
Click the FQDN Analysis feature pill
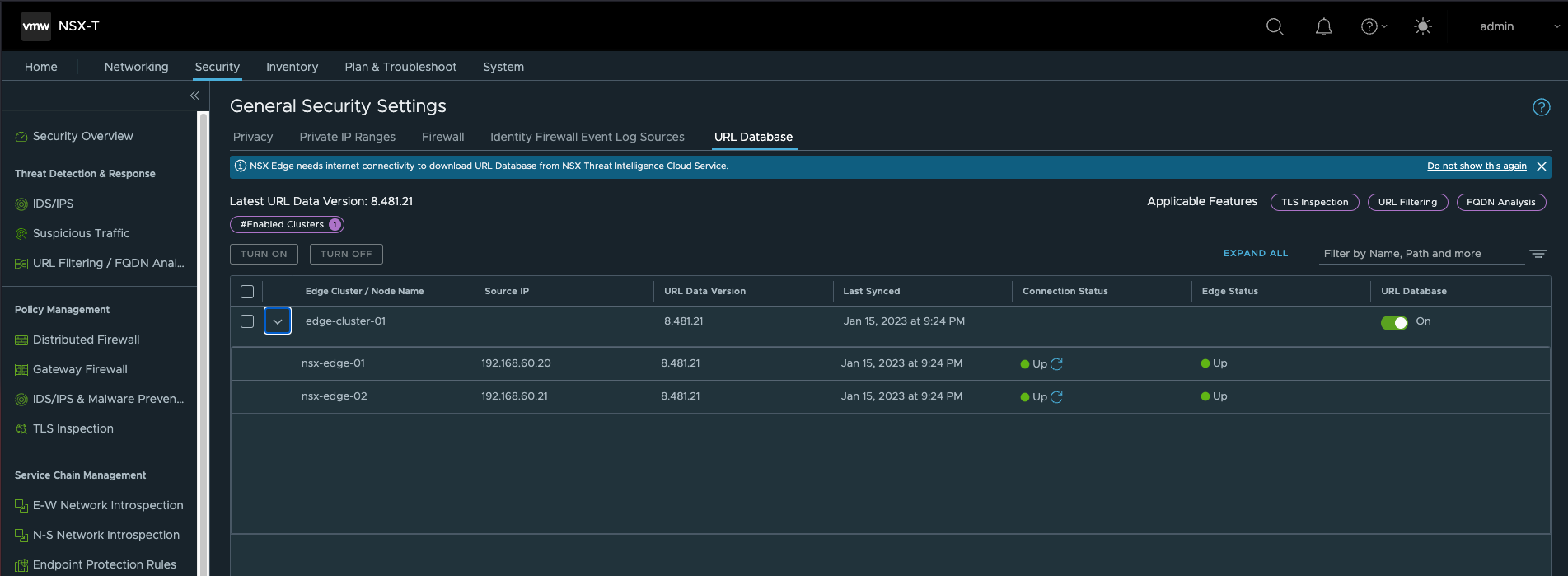click(x=1500, y=202)
